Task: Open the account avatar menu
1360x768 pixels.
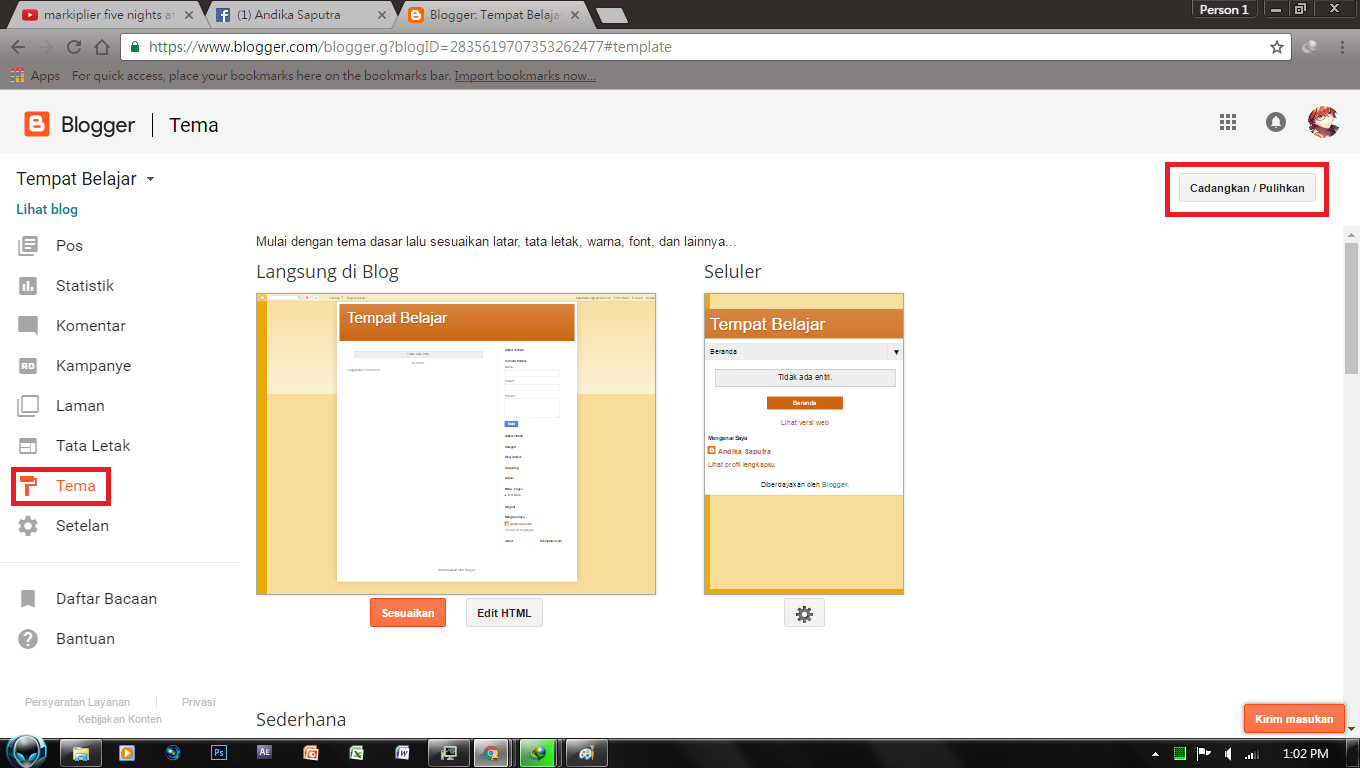Action: click(x=1324, y=122)
